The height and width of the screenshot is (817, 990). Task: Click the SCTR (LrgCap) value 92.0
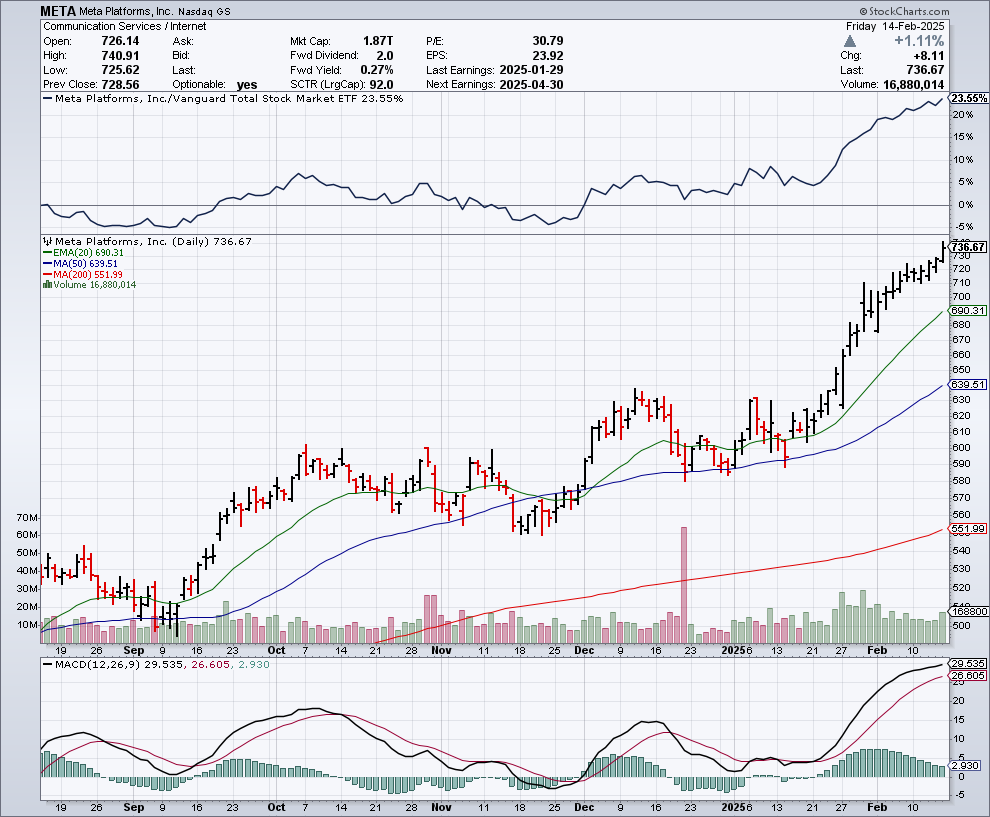pyautogui.click(x=381, y=85)
